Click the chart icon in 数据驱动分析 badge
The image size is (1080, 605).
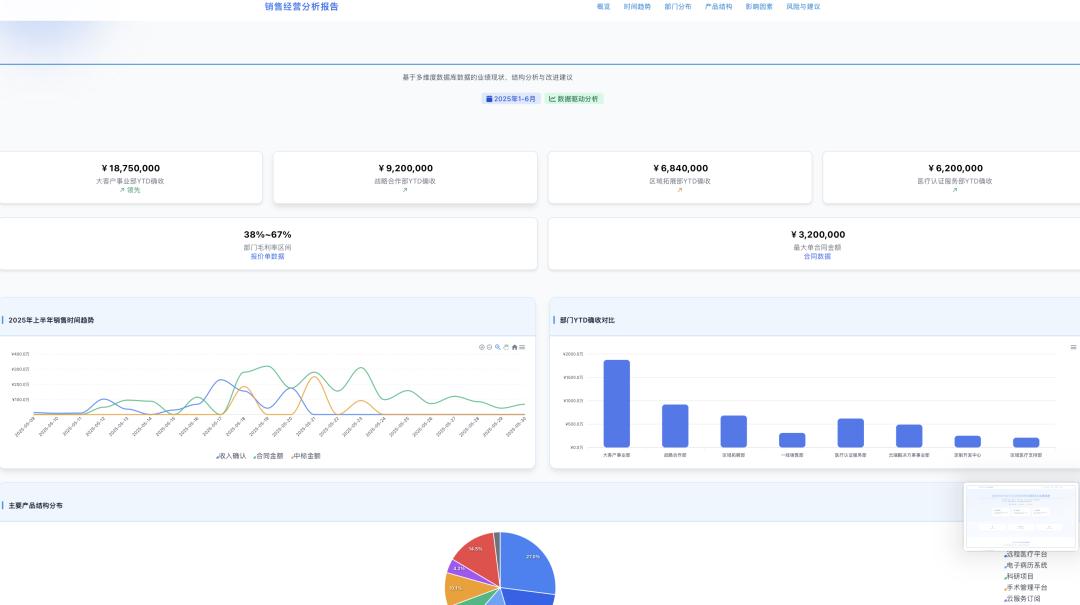pyautogui.click(x=552, y=99)
